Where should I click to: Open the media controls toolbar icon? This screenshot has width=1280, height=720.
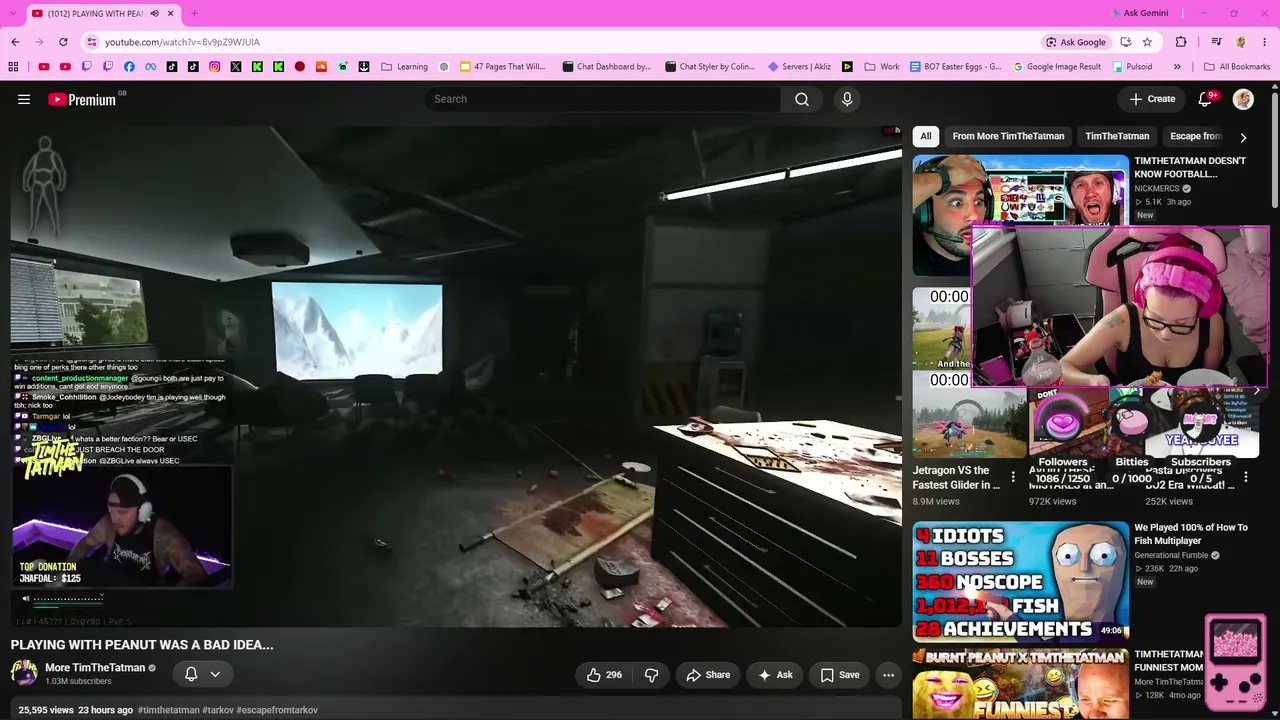click(1216, 42)
